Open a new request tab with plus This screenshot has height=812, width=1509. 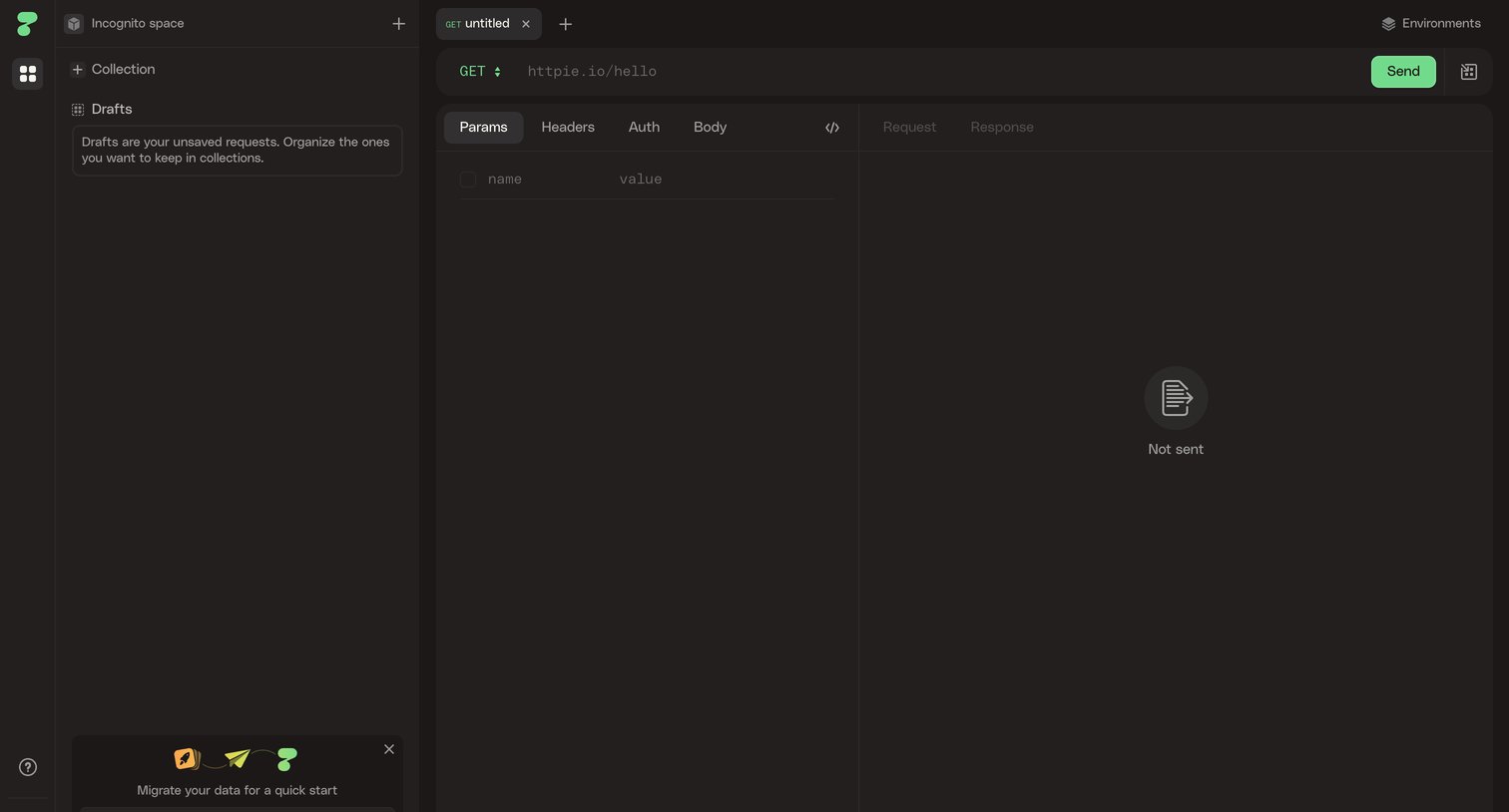(565, 24)
